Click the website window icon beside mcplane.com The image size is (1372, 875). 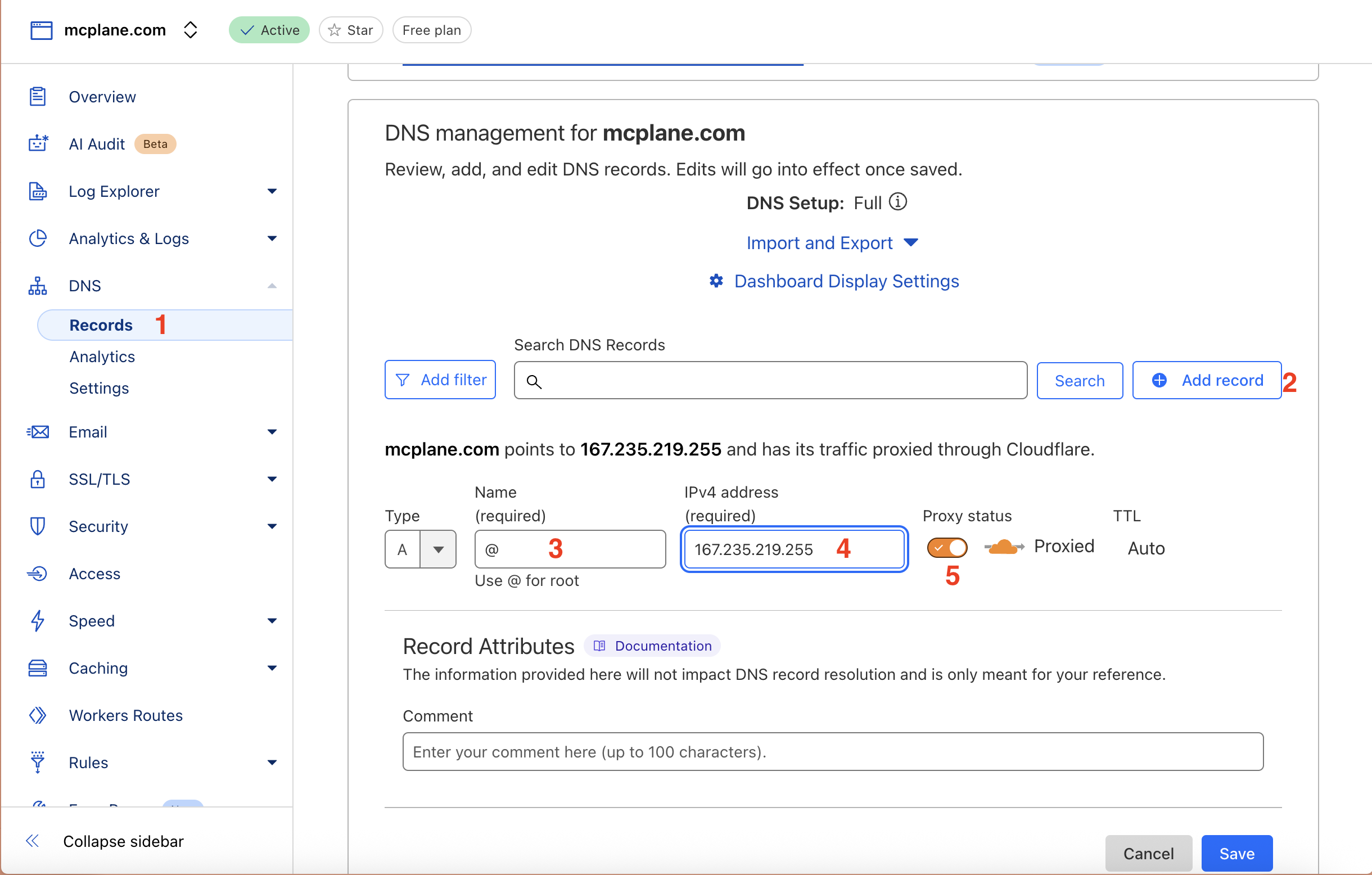coord(41,30)
